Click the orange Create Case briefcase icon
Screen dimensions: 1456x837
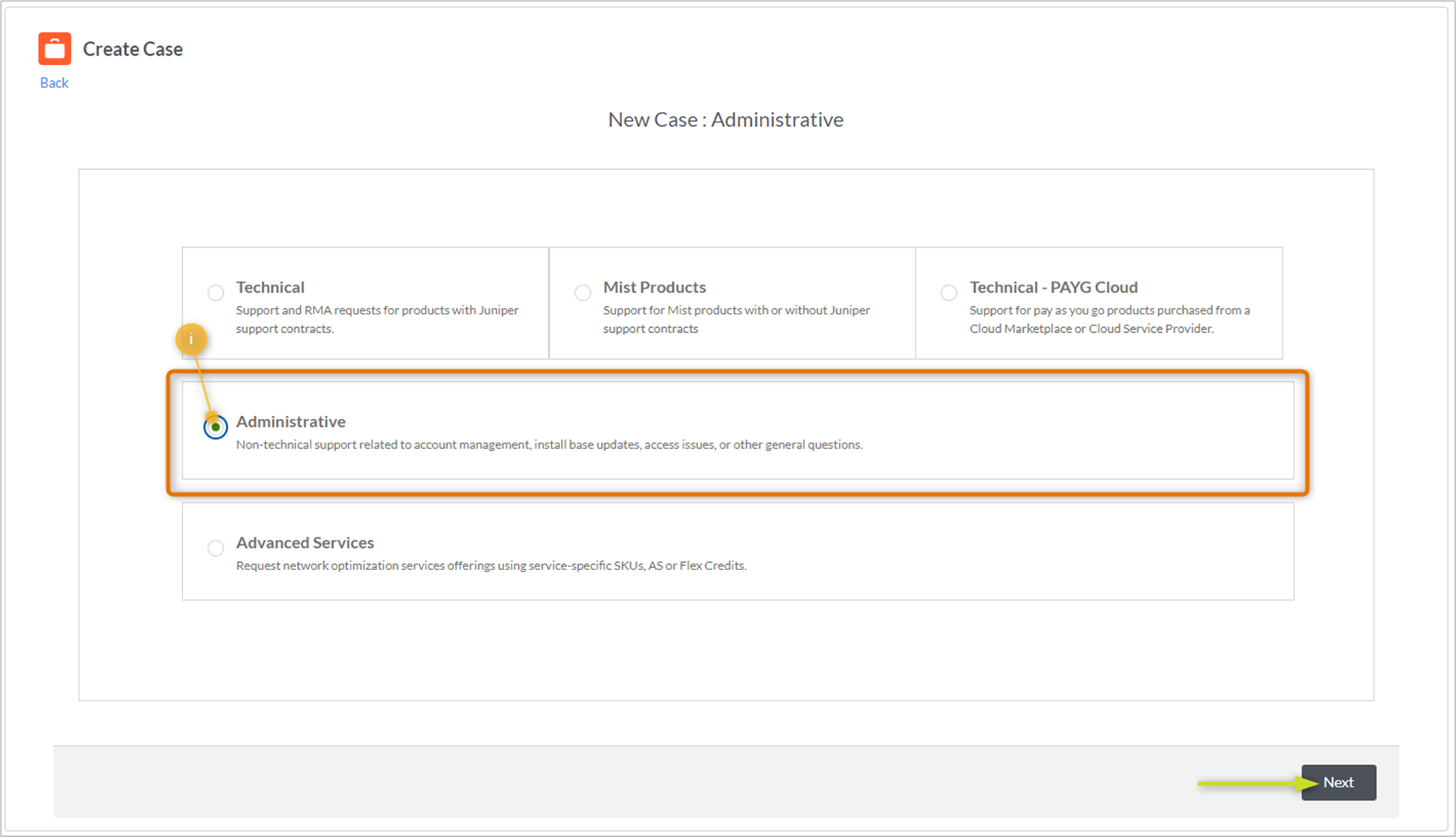tap(53, 48)
